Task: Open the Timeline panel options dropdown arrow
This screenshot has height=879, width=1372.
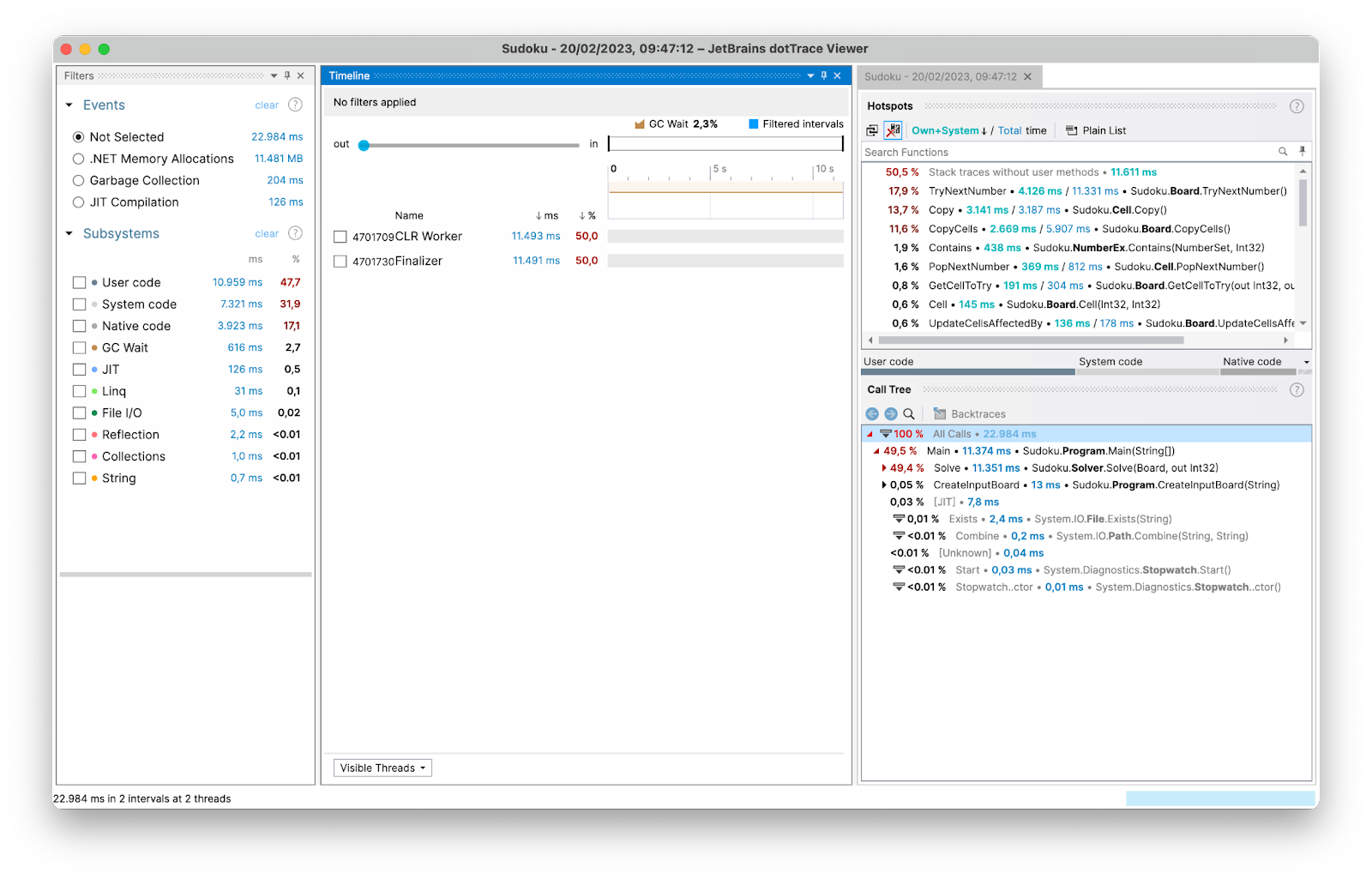Action: click(810, 75)
